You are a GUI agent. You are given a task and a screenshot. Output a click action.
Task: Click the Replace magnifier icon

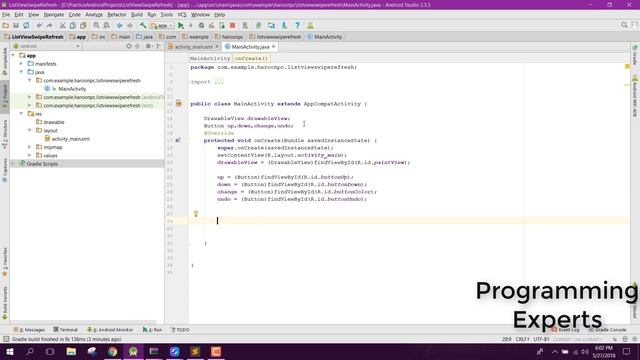coord(107,25)
